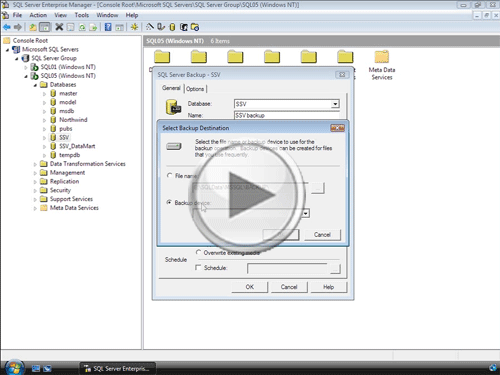This screenshot has width=500, height=375.
Task: Click the Register Server toolbar icon
Action: [x=161, y=27]
